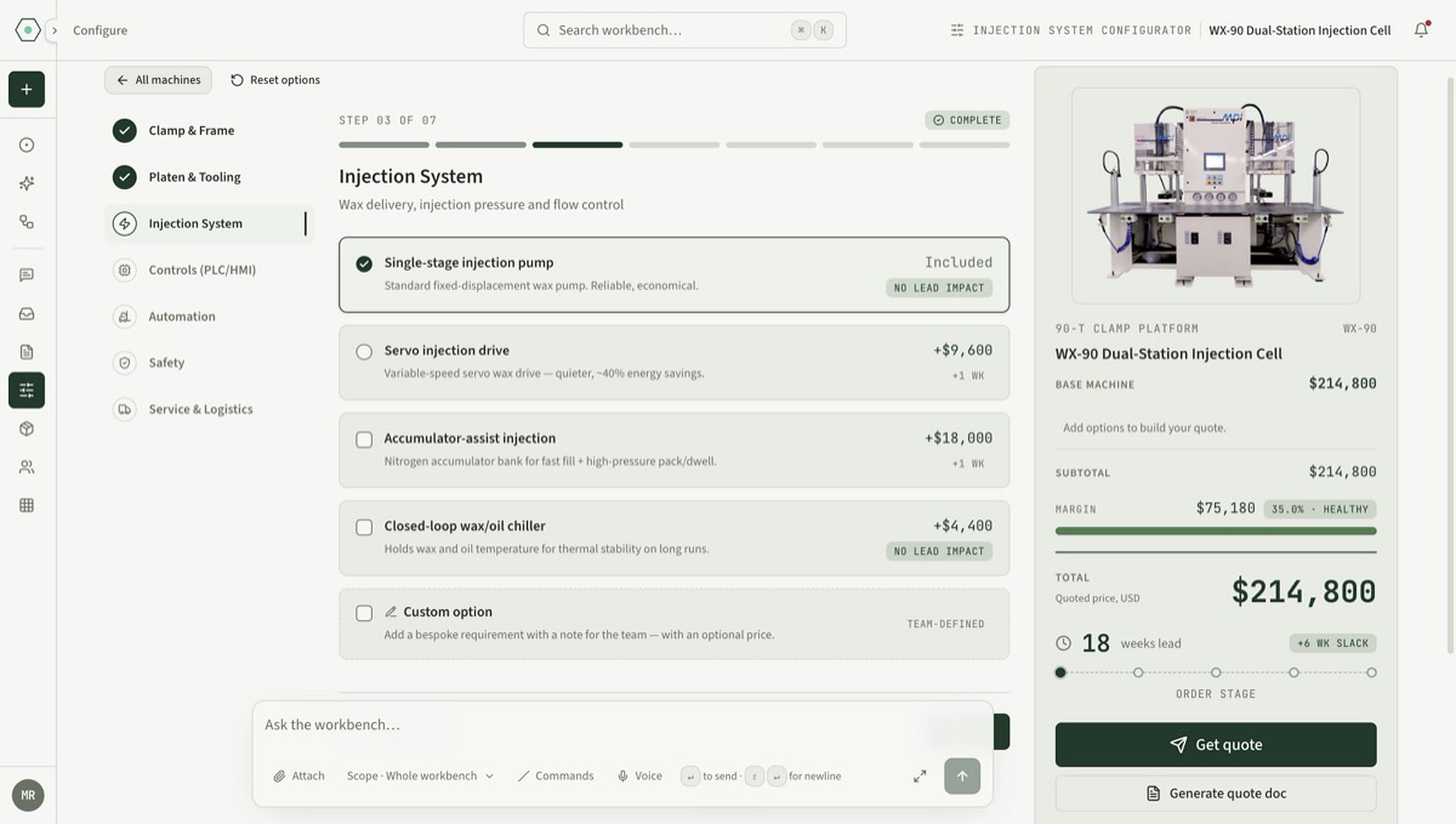Click the last order stage marker
This screenshot has width=1456, height=824.
pyautogui.click(x=1371, y=672)
